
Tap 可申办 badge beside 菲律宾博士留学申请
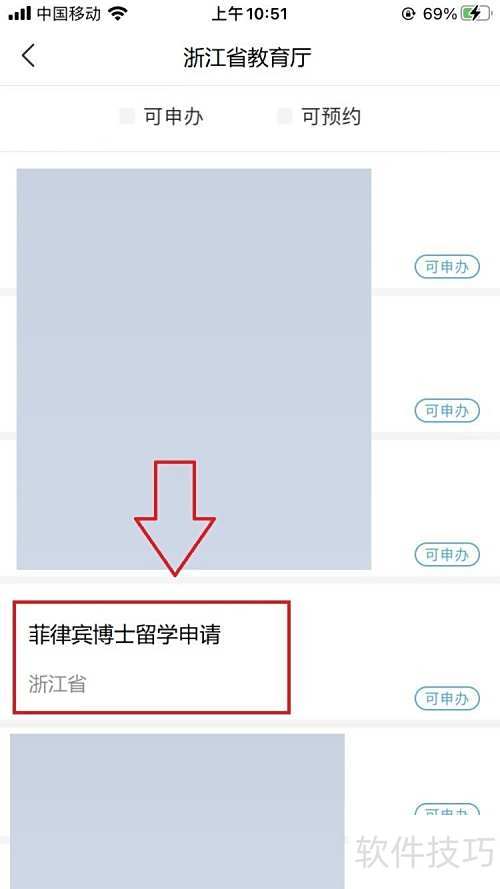point(447,698)
